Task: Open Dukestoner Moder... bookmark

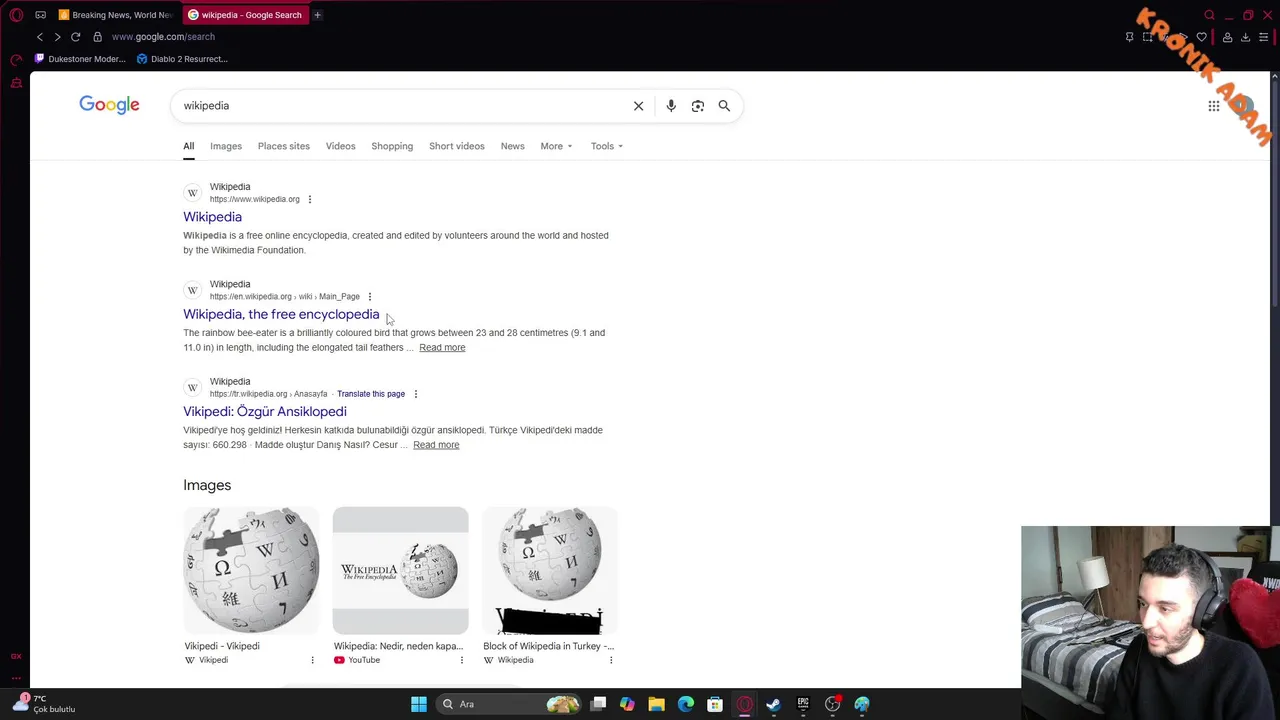Action: (x=80, y=59)
